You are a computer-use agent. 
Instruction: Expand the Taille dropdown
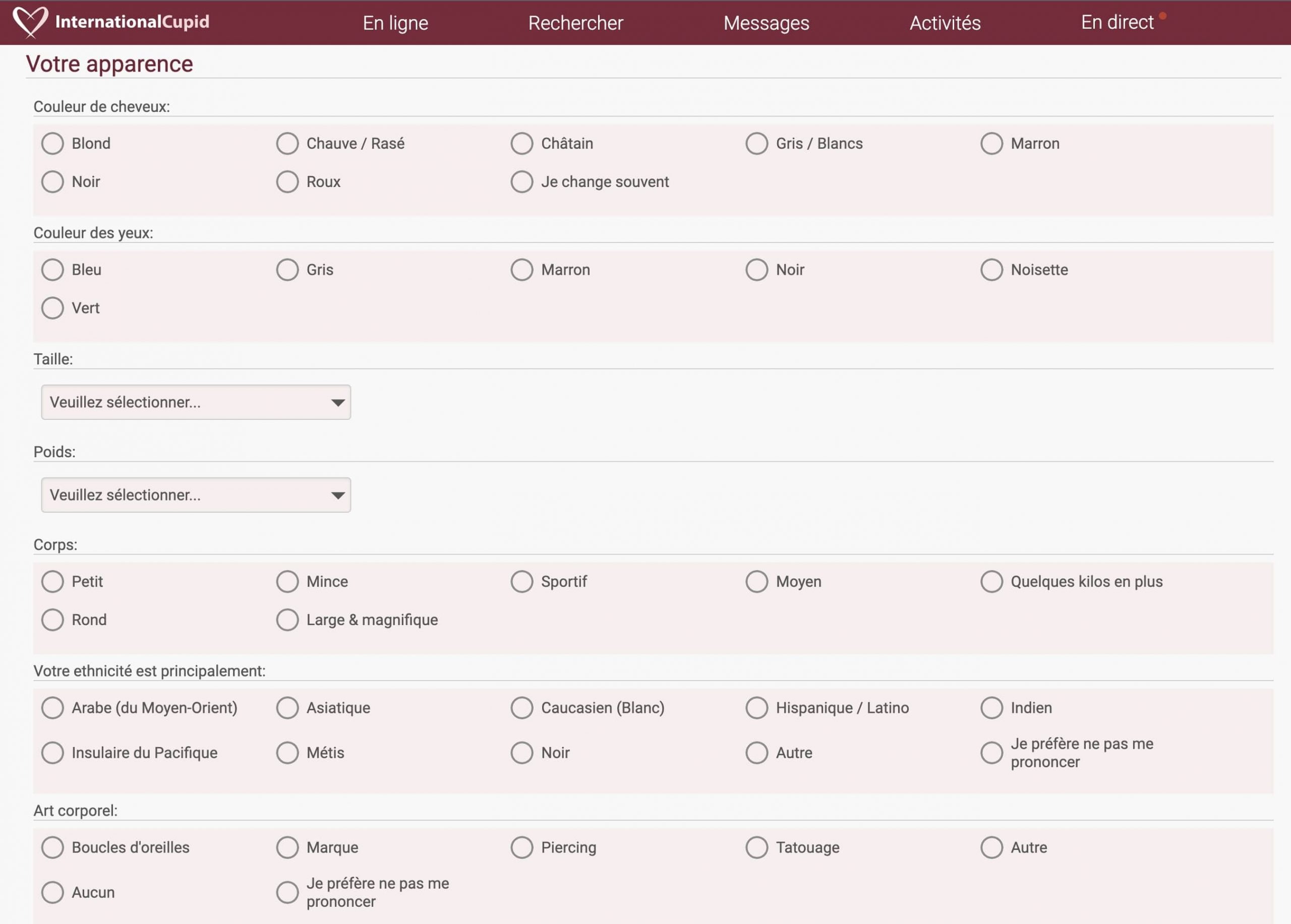pyautogui.click(x=196, y=402)
